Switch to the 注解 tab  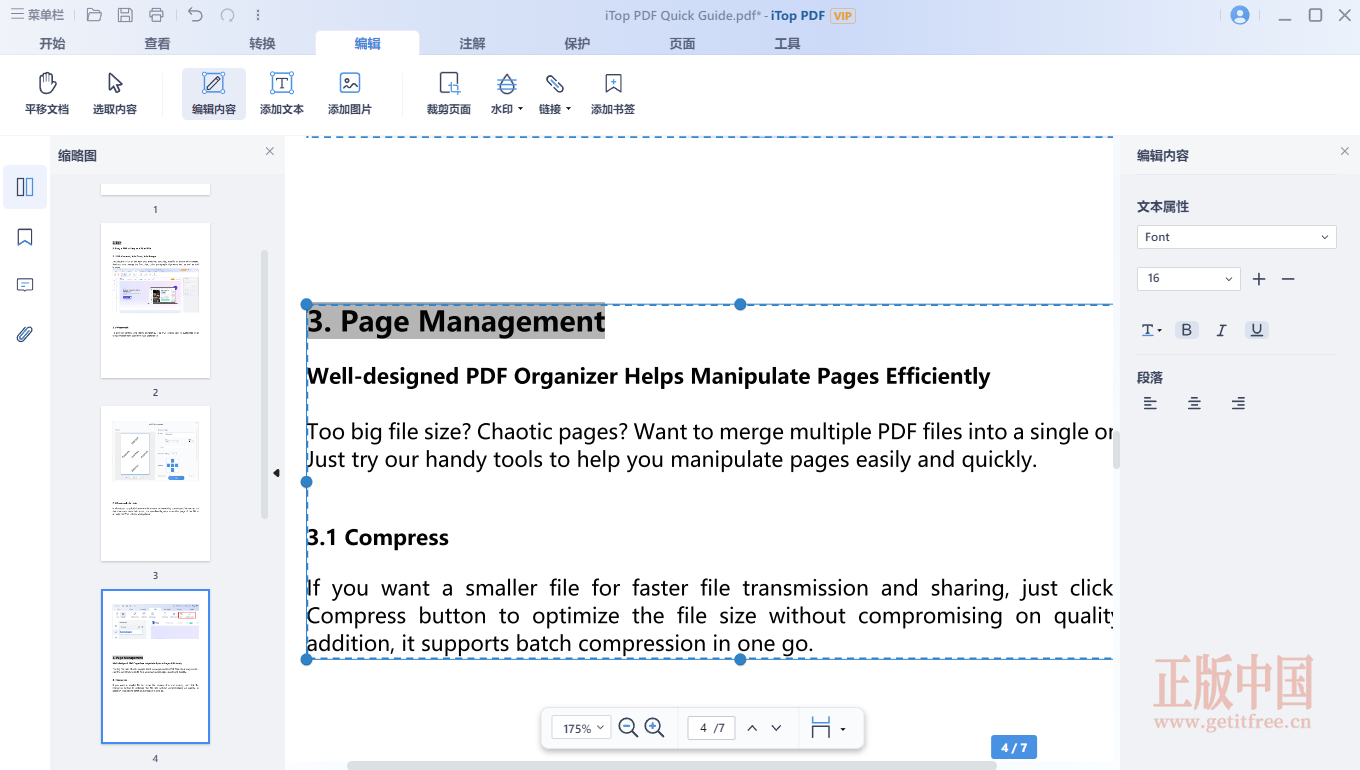tap(472, 44)
